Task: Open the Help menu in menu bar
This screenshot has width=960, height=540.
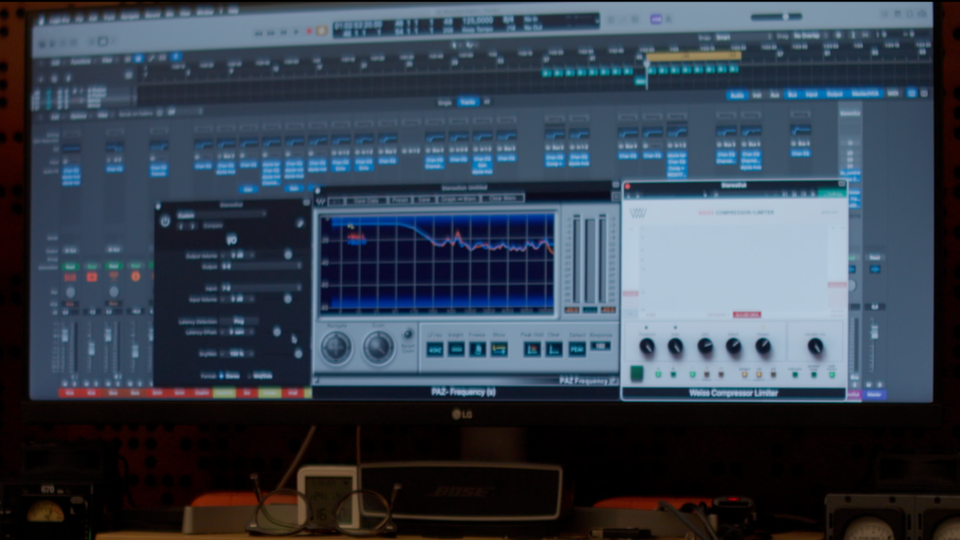Action: 233,11
